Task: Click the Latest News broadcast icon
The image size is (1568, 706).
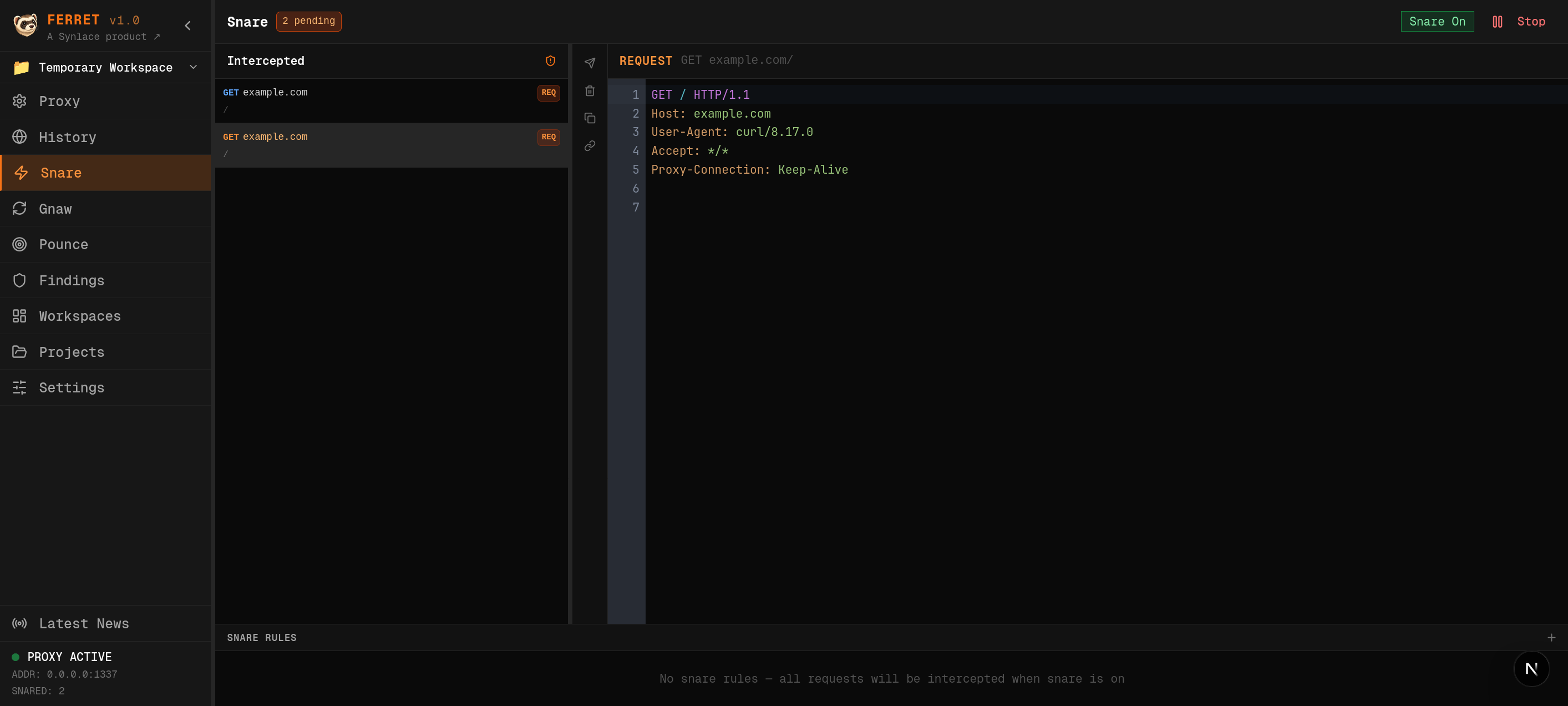Action: (x=19, y=623)
